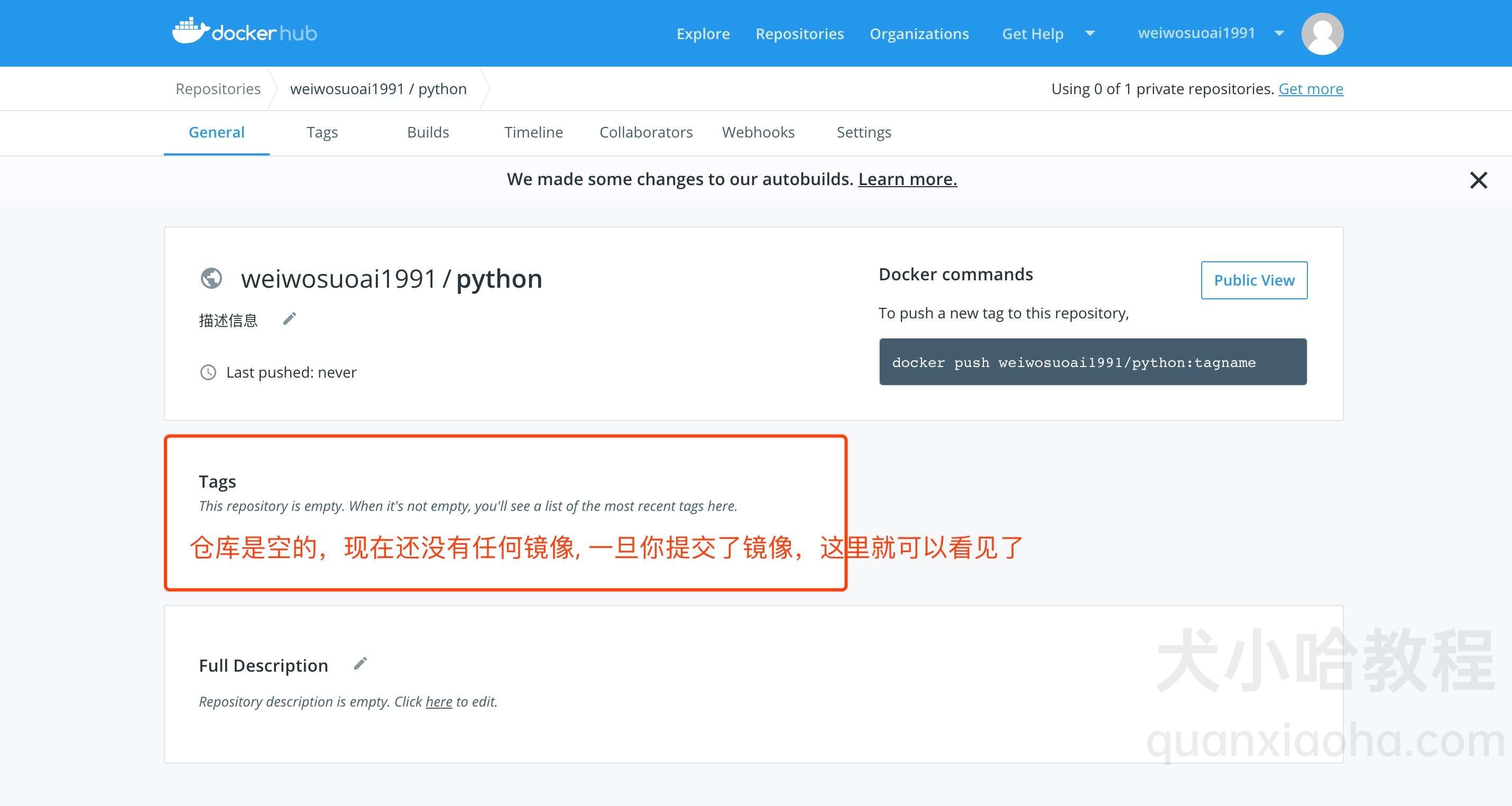This screenshot has height=806, width=1512.
Task: Click the clock icon next to Last pushed
Action: [x=208, y=372]
